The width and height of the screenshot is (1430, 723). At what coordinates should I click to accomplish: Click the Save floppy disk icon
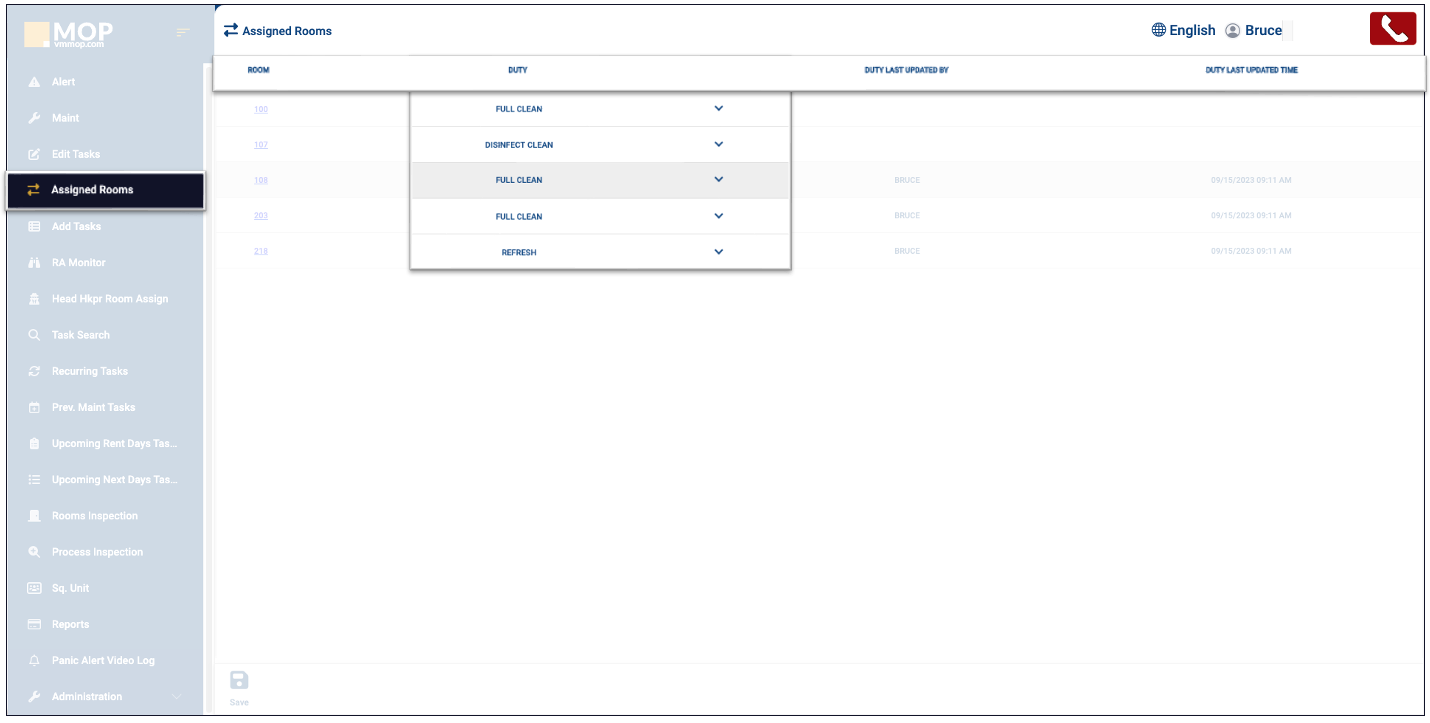(x=239, y=681)
